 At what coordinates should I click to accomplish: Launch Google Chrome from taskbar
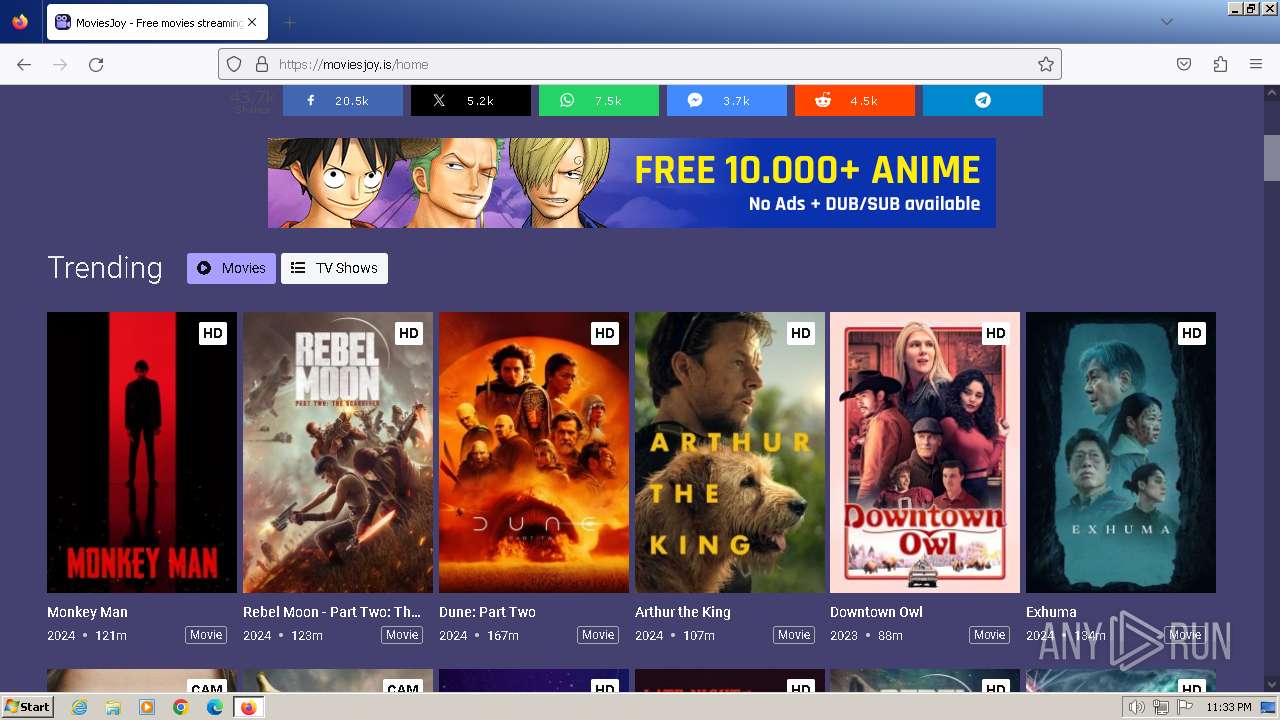(181, 707)
